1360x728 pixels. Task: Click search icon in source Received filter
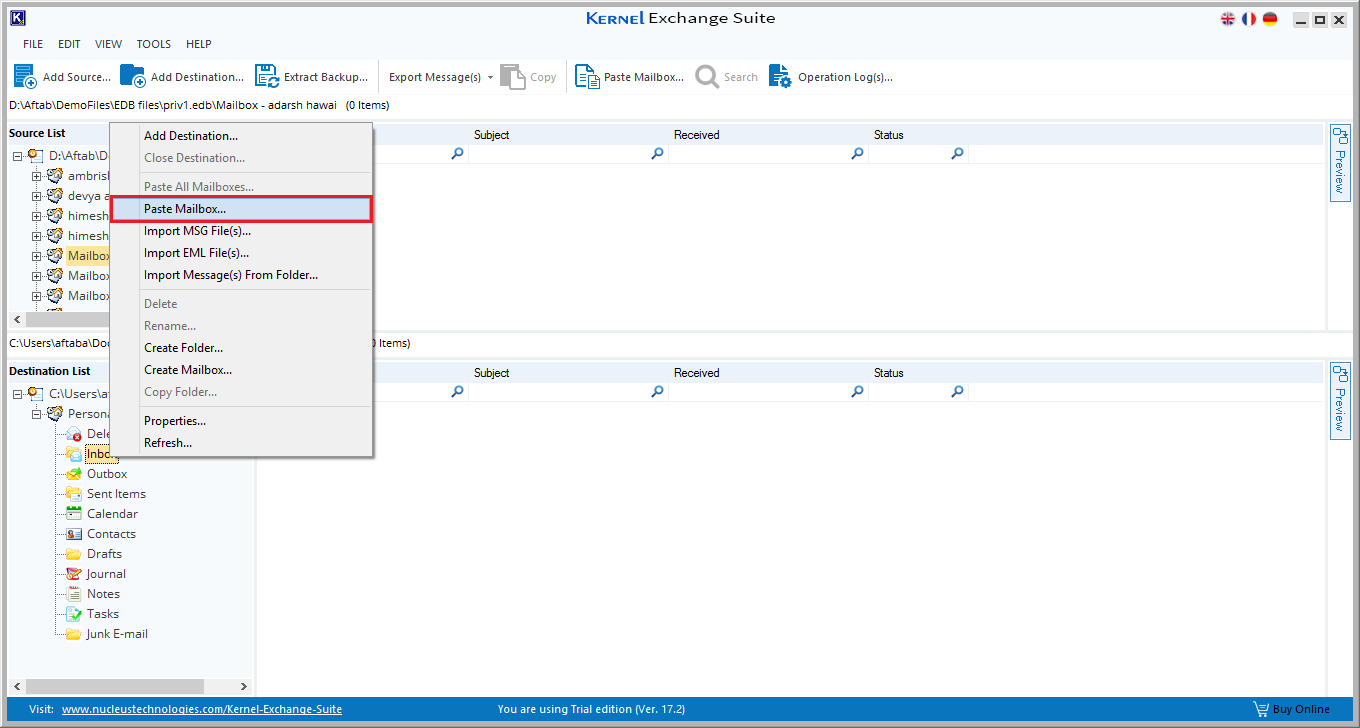click(858, 154)
